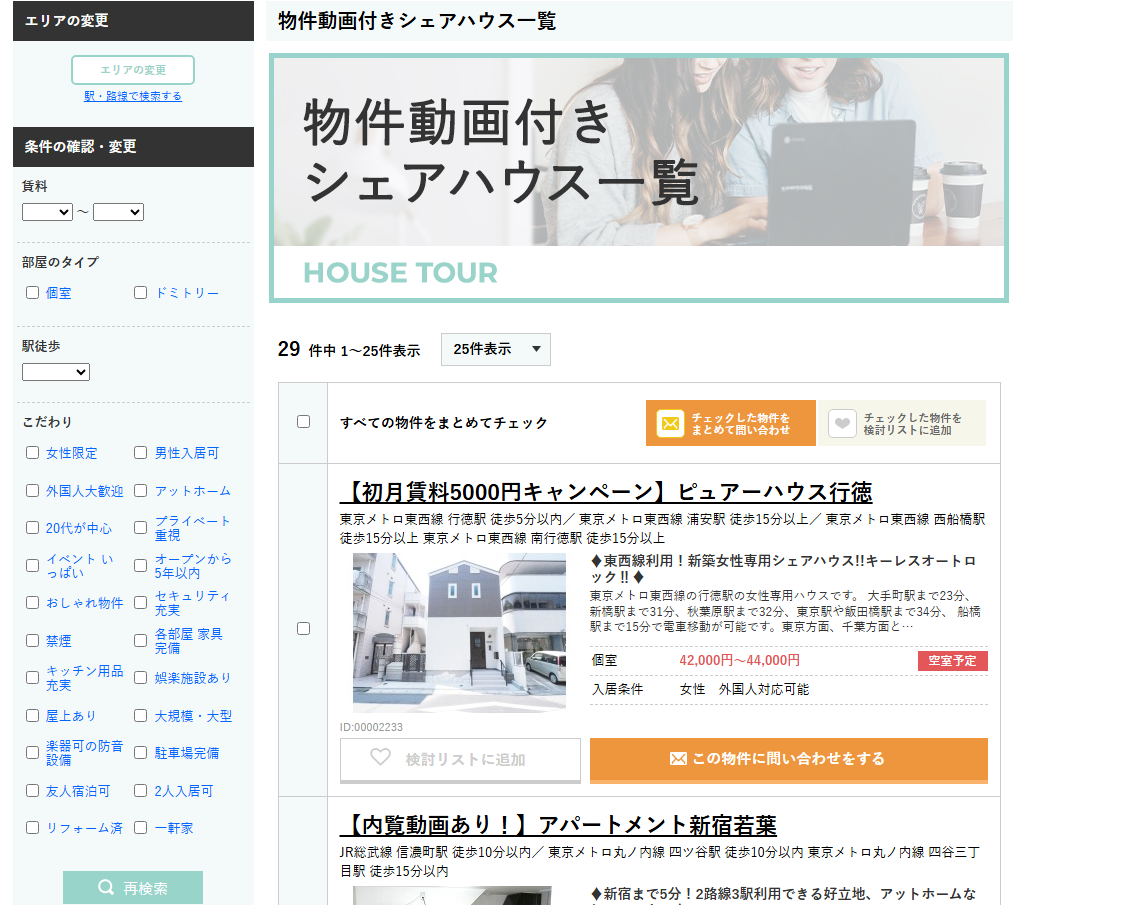The width and height of the screenshot is (1145, 905).
Task: Select the checkbox next to ピュアーハウス行徳 listing
Action: 302,629
